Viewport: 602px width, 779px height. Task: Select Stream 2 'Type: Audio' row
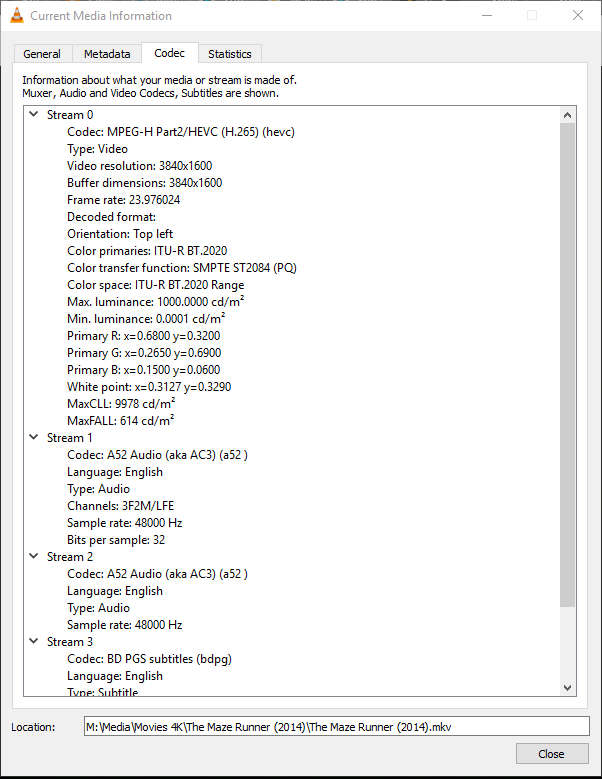point(98,608)
